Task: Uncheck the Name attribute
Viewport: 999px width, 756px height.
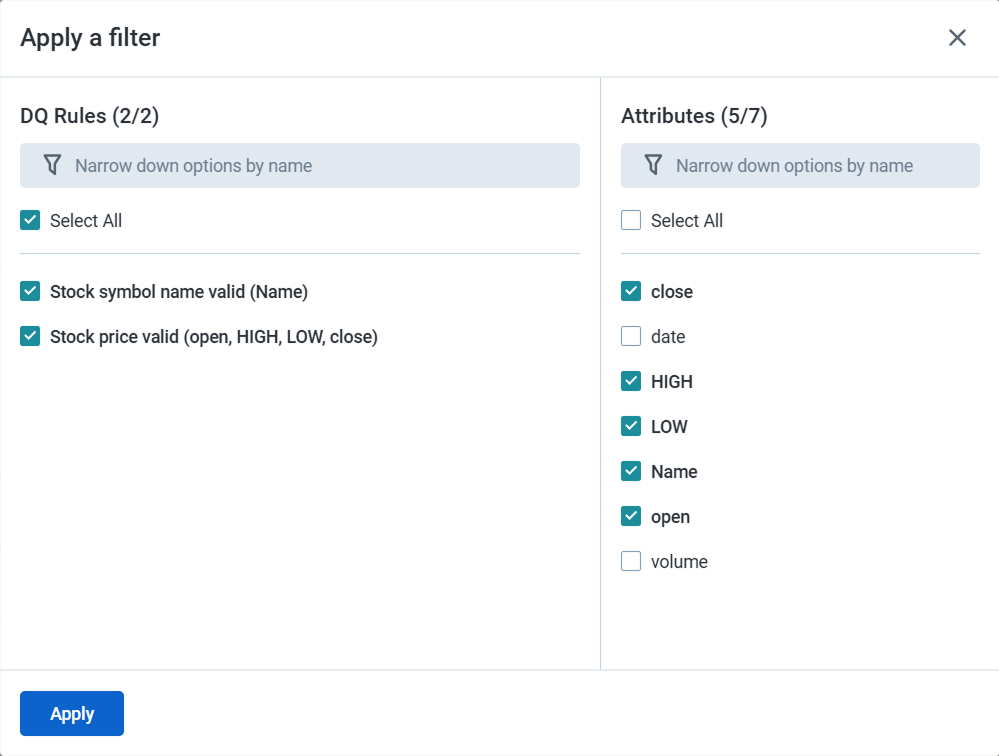Action: tap(630, 471)
